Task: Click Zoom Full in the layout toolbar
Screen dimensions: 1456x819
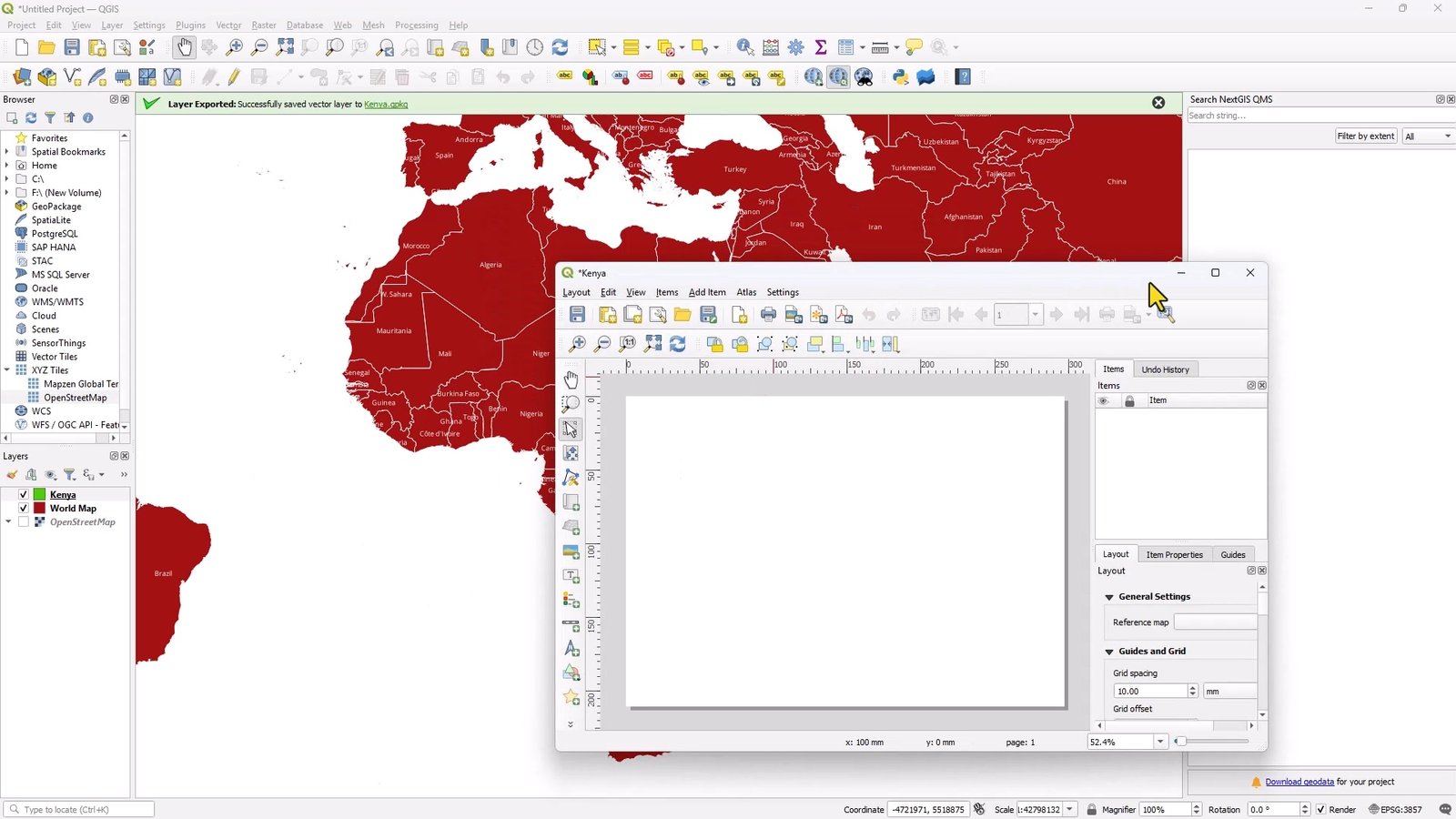Action: click(x=652, y=343)
